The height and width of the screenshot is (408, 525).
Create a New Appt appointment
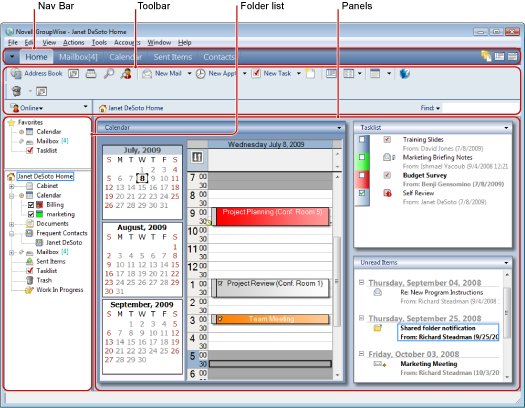tap(216, 73)
